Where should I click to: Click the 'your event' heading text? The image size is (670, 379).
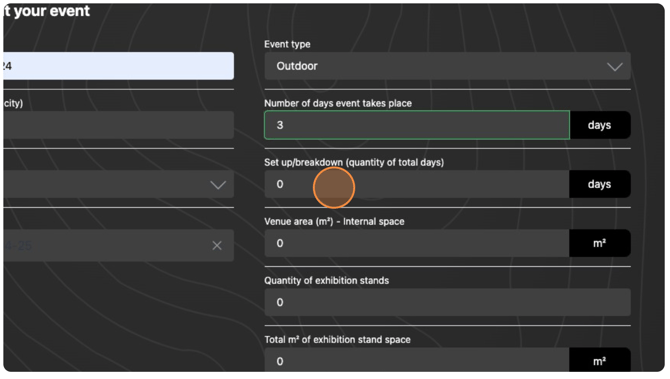pyautogui.click(x=51, y=11)
